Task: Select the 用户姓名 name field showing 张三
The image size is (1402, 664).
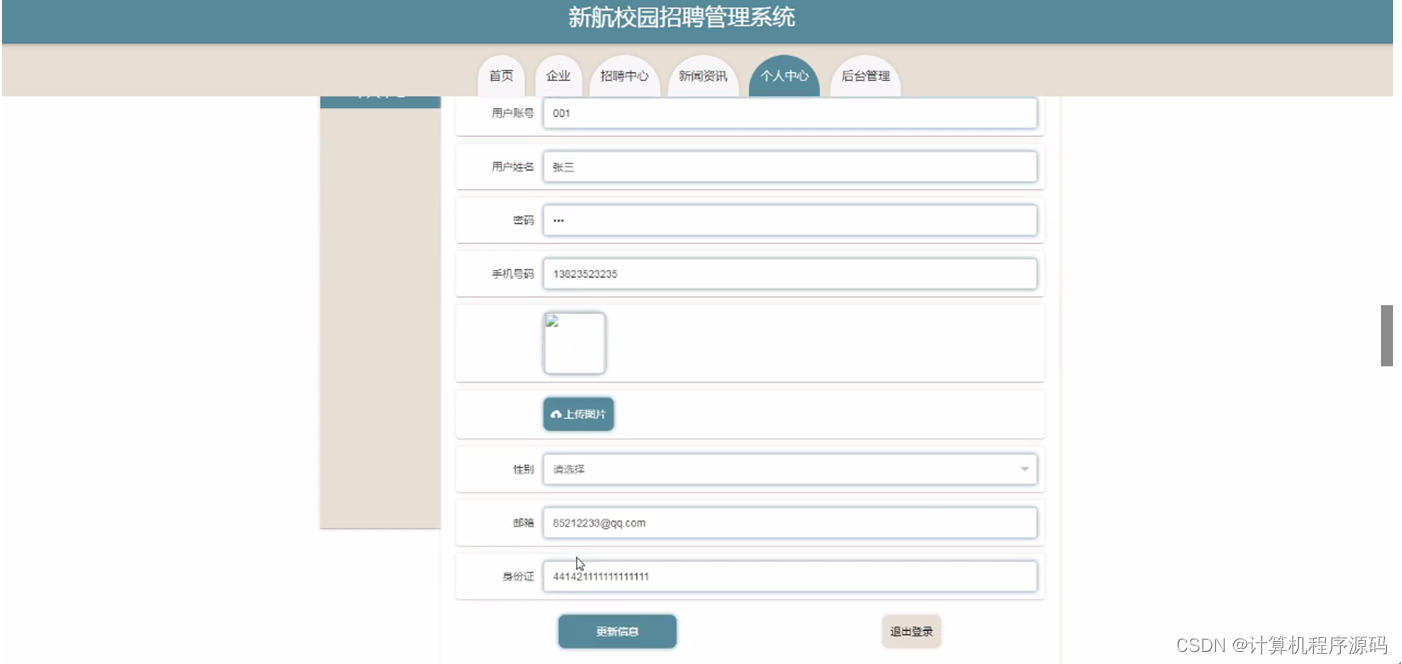Action: pos(790,167)
